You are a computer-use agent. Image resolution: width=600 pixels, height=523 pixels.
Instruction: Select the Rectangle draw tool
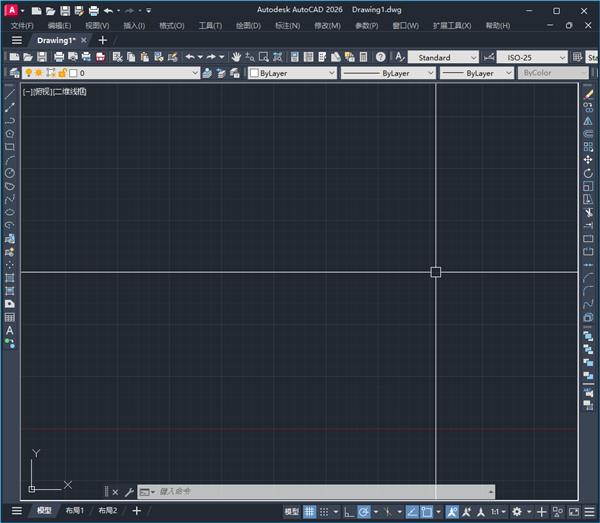tap(10, 147)
